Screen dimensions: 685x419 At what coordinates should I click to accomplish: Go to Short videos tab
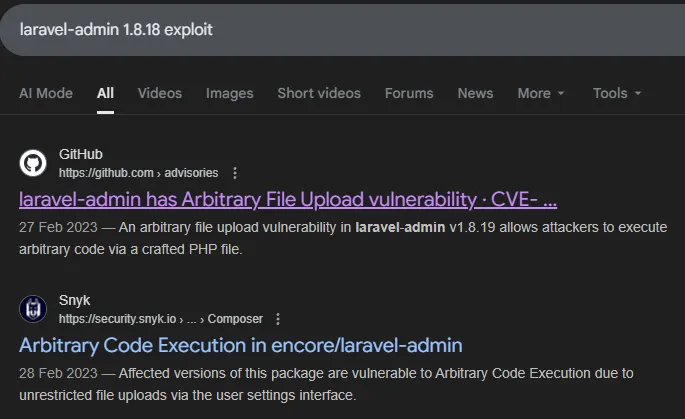pyautogui.click(x=319, y=93)
